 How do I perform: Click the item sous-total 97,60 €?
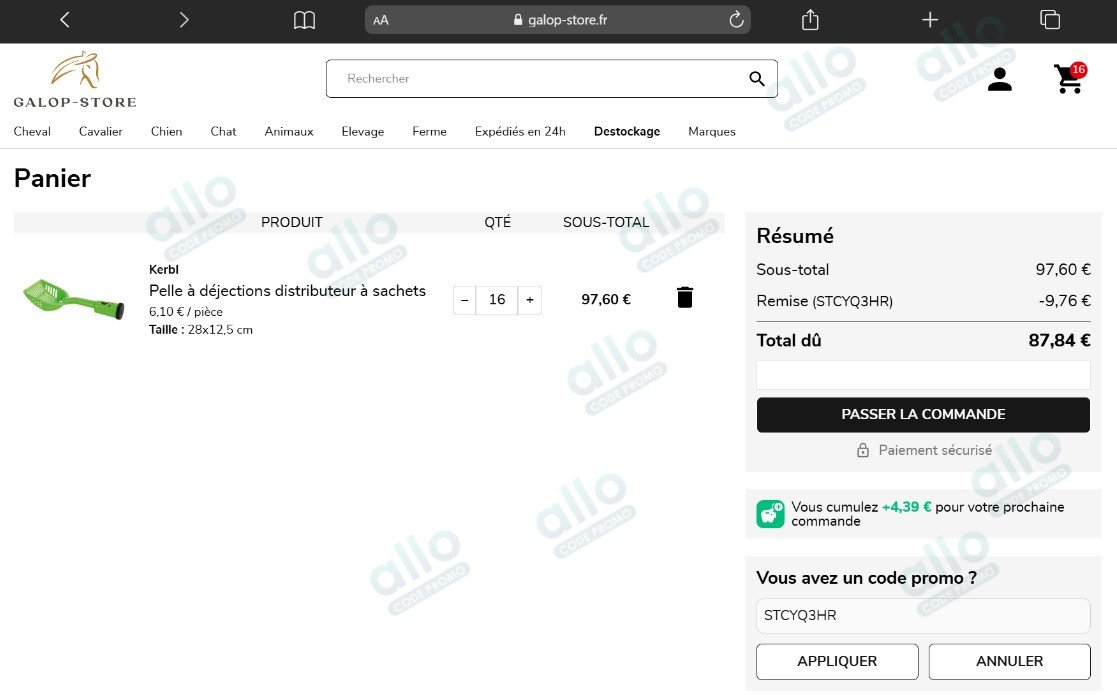[606, 299]
